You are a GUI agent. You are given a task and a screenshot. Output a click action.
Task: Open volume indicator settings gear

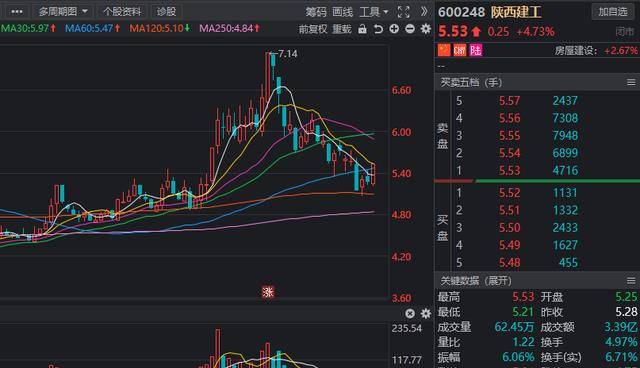tap(426, 313)
